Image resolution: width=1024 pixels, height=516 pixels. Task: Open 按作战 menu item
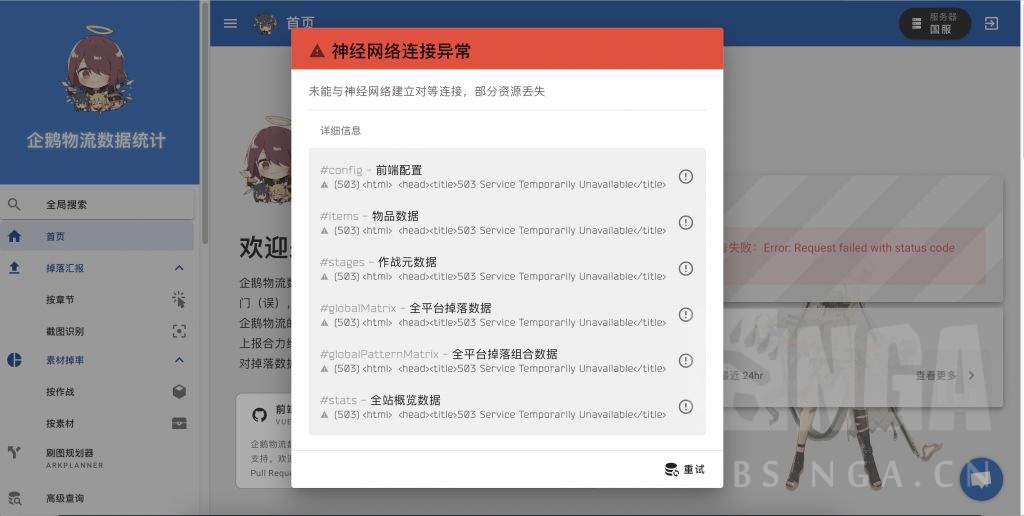click(x=97, y=391)
